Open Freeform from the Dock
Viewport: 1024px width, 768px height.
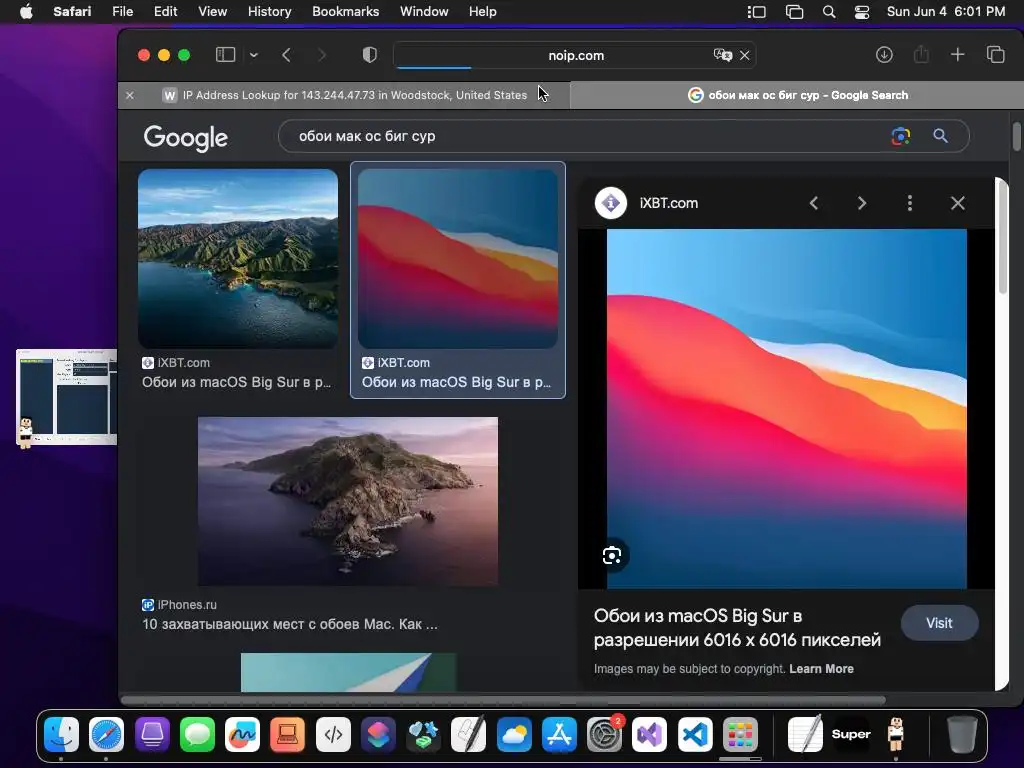[x=242, y=735]
